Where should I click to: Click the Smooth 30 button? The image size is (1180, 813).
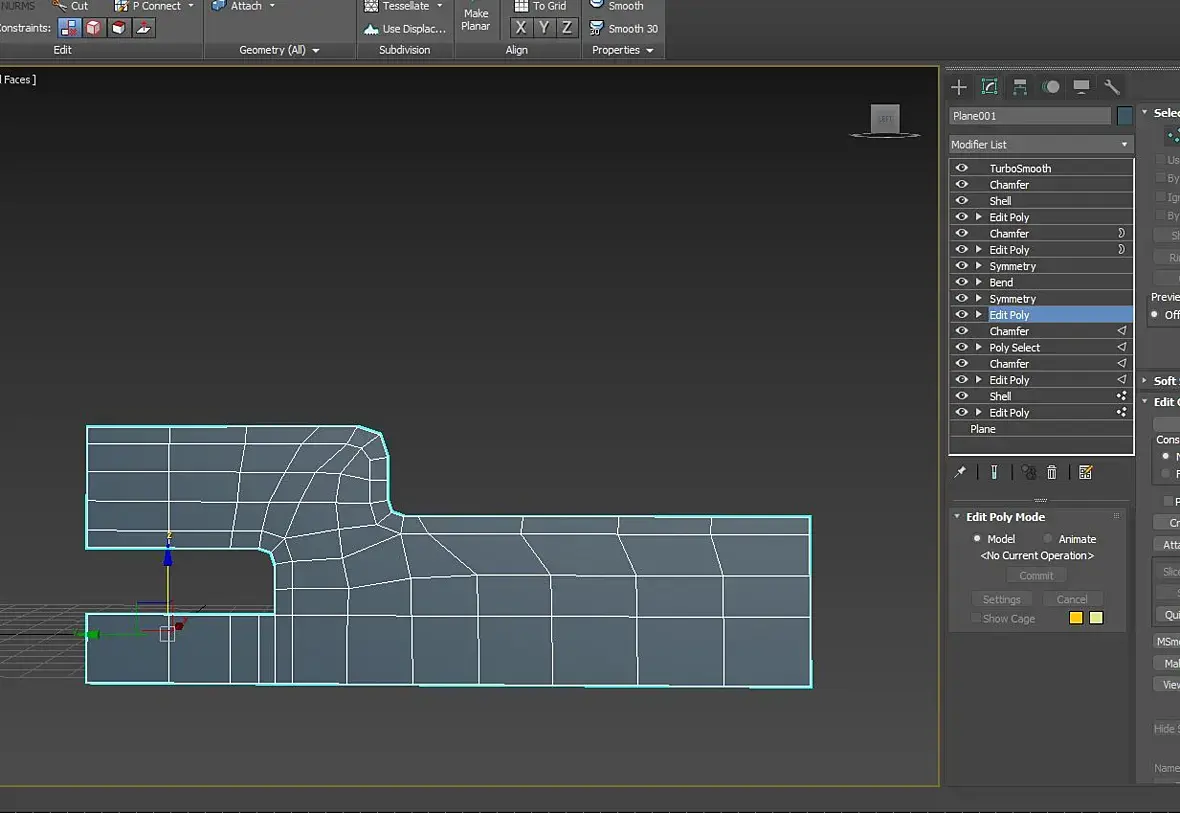pos(624,29)
